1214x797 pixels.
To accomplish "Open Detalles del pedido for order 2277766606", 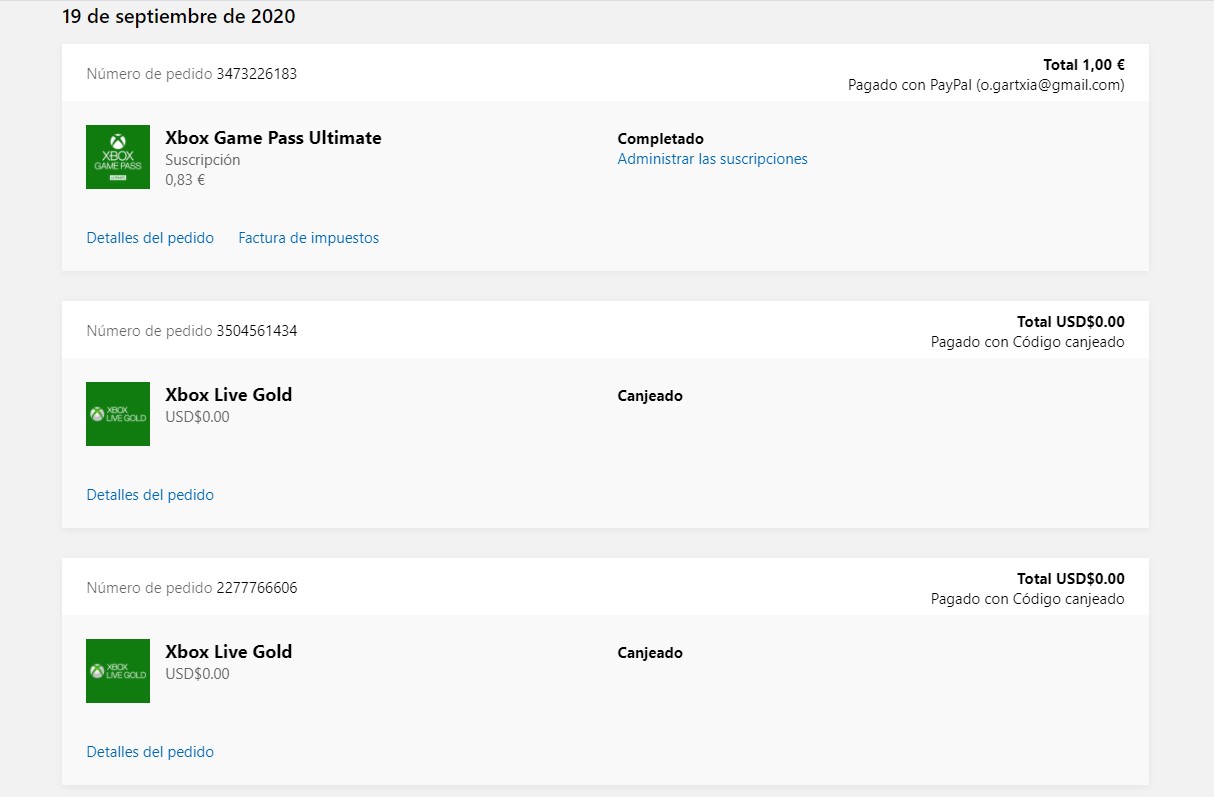I will coord(150,752).
